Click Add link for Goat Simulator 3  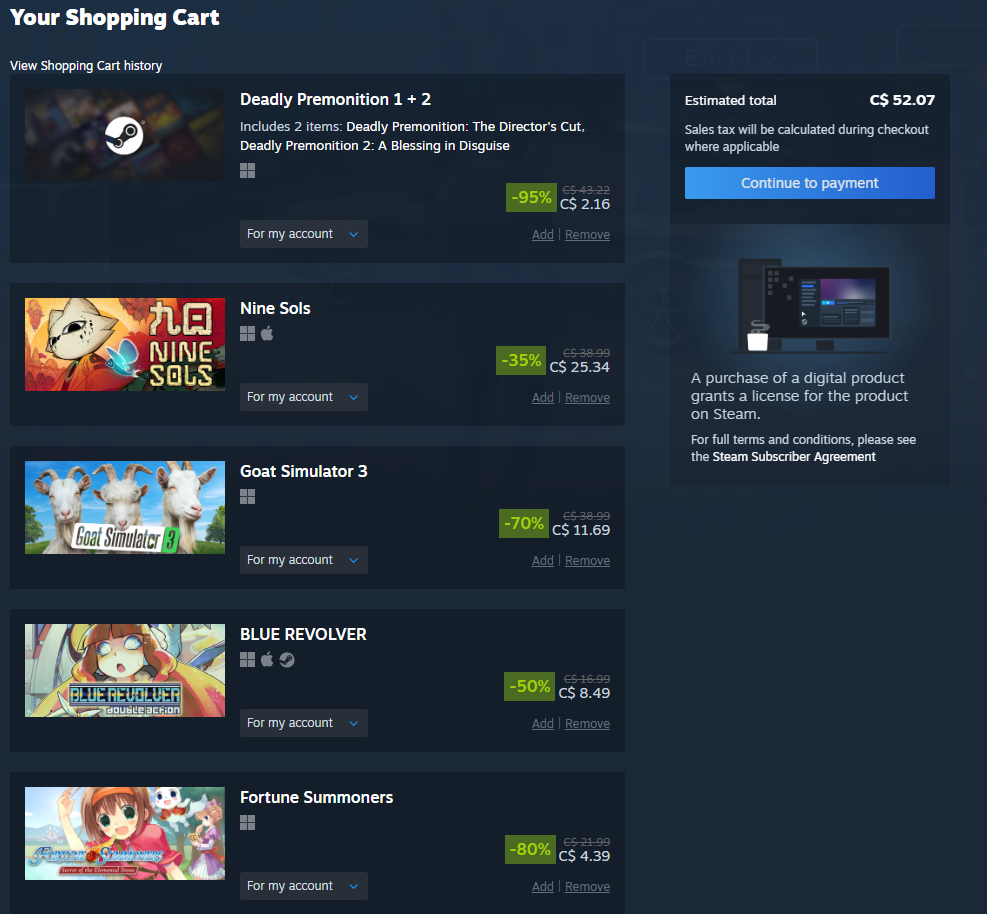pyautogui.click(x=543, y=561)
